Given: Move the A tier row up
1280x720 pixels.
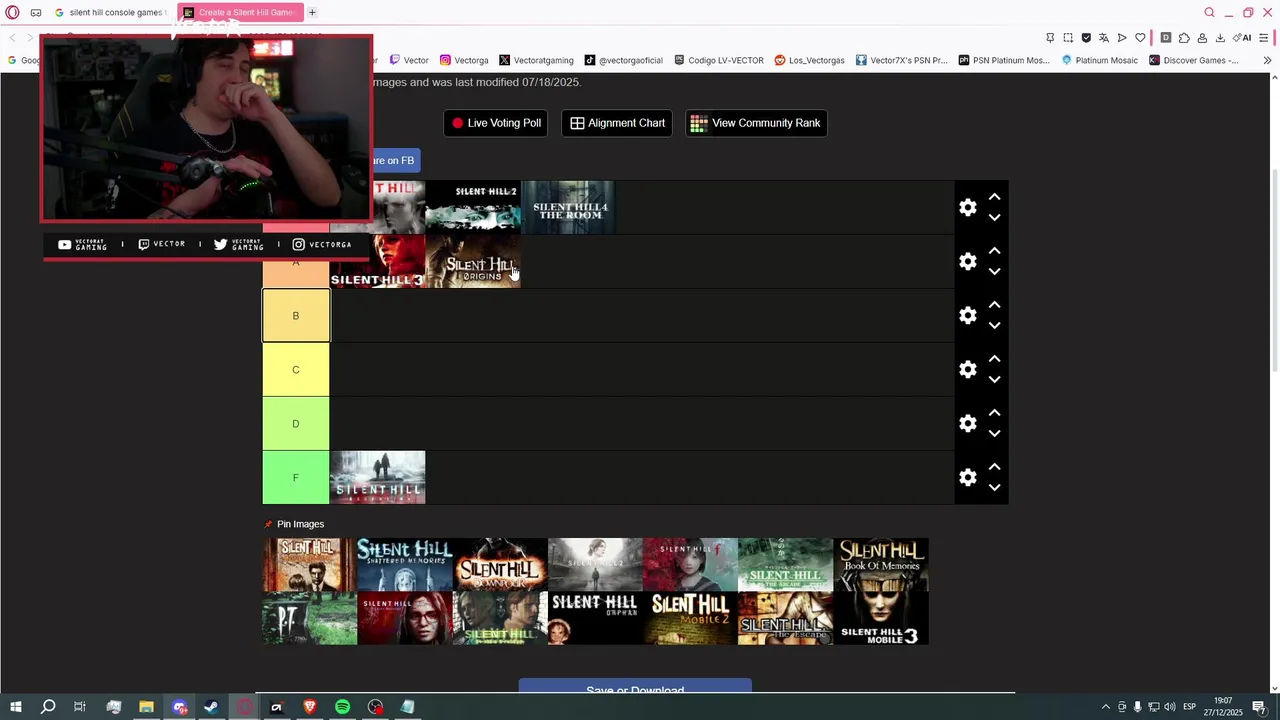Looking at the screenshot, I should [994, 251].
